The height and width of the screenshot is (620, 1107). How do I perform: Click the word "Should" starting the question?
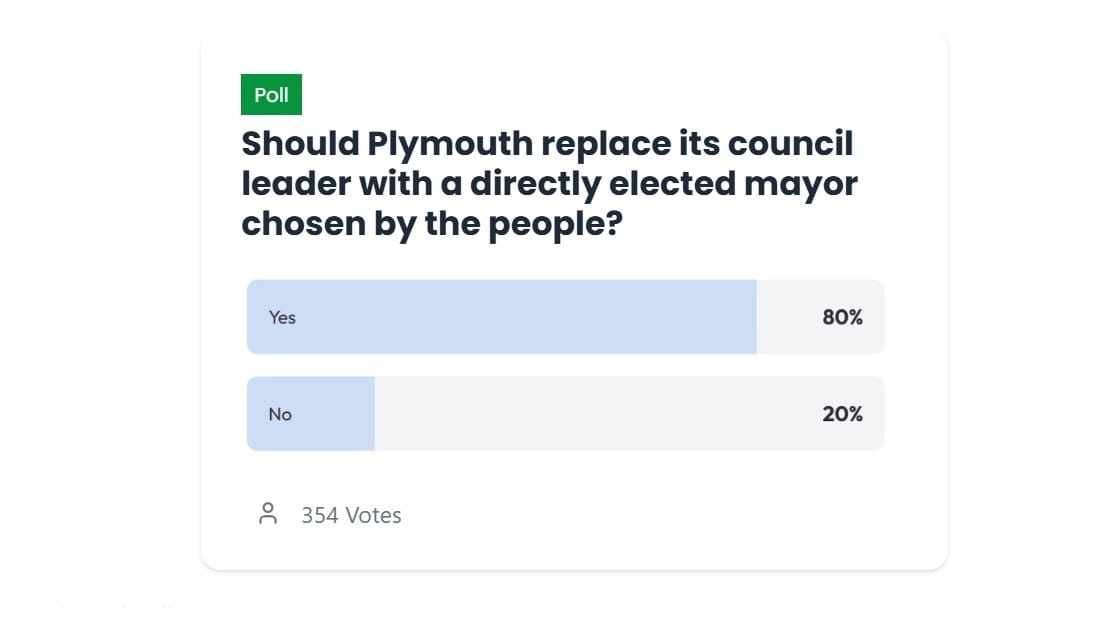(x=300, y=143)
